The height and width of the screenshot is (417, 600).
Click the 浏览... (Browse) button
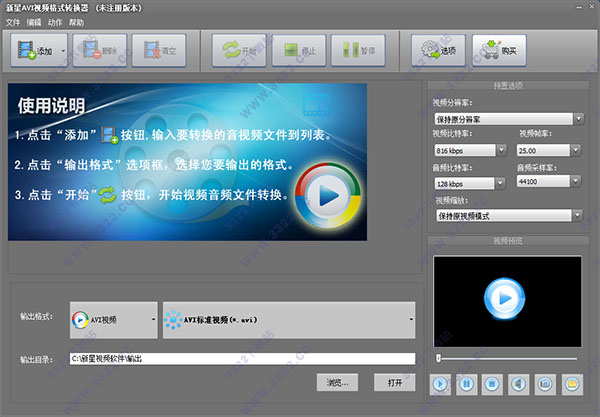(x=336, y=383)
